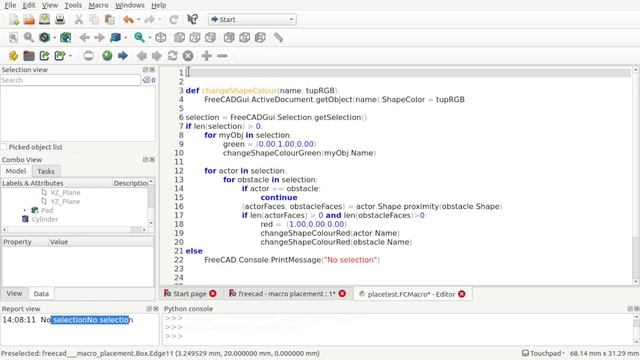Viewport: 640px width, 360px height.
Task: Stop loading with the grey X icon
Action: tap(188, 56)
